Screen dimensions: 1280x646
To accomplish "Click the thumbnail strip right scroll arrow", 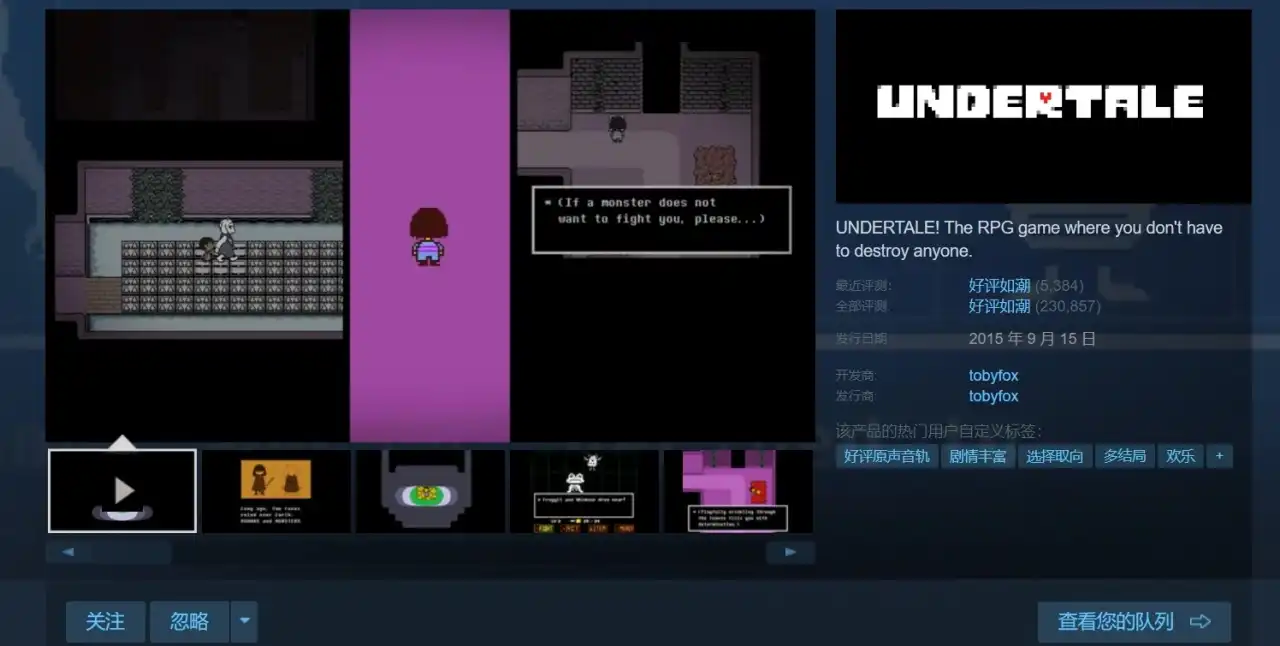I will (791, 552).
